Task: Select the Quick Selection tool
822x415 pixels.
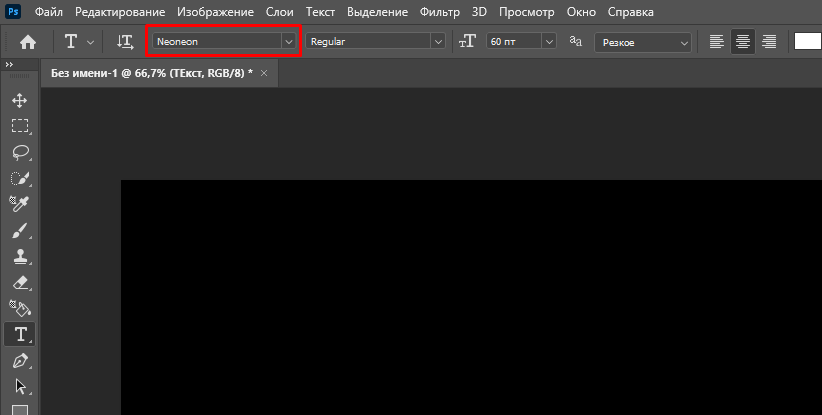Action: (20, 178)
